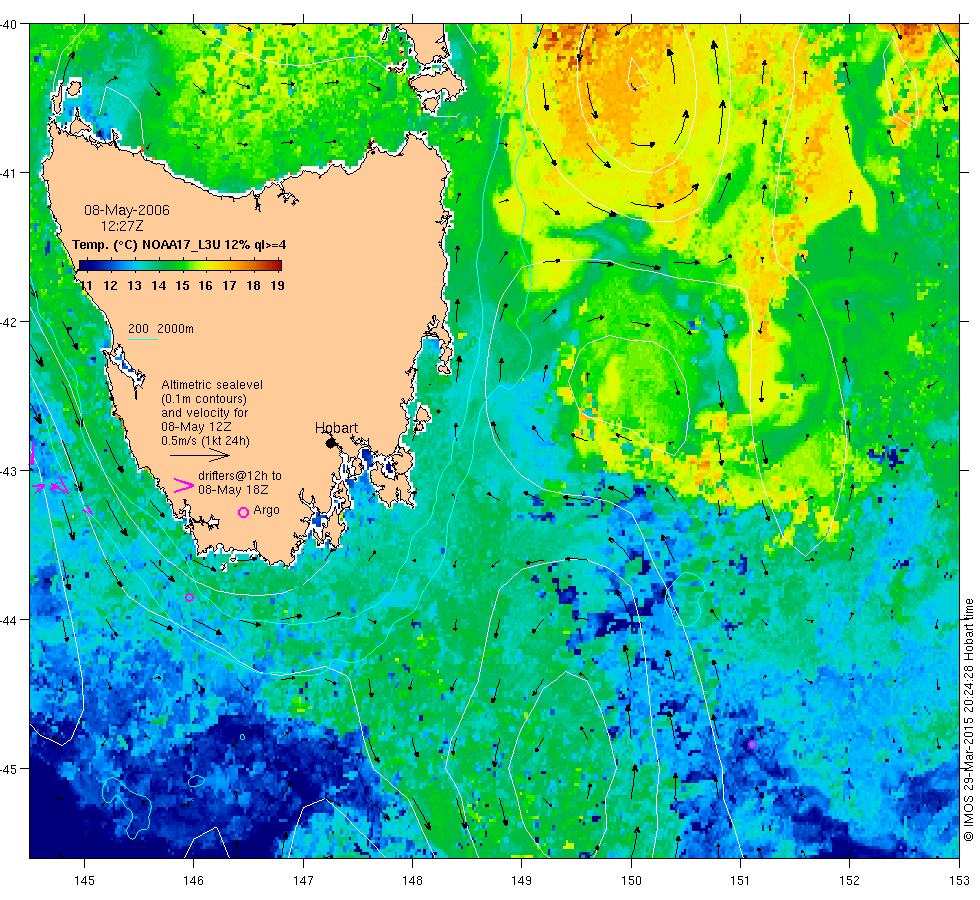This screenshot has width=980, height=900.
Task: Click the latitude axis label -43
Action: click(x=9, y=471)
